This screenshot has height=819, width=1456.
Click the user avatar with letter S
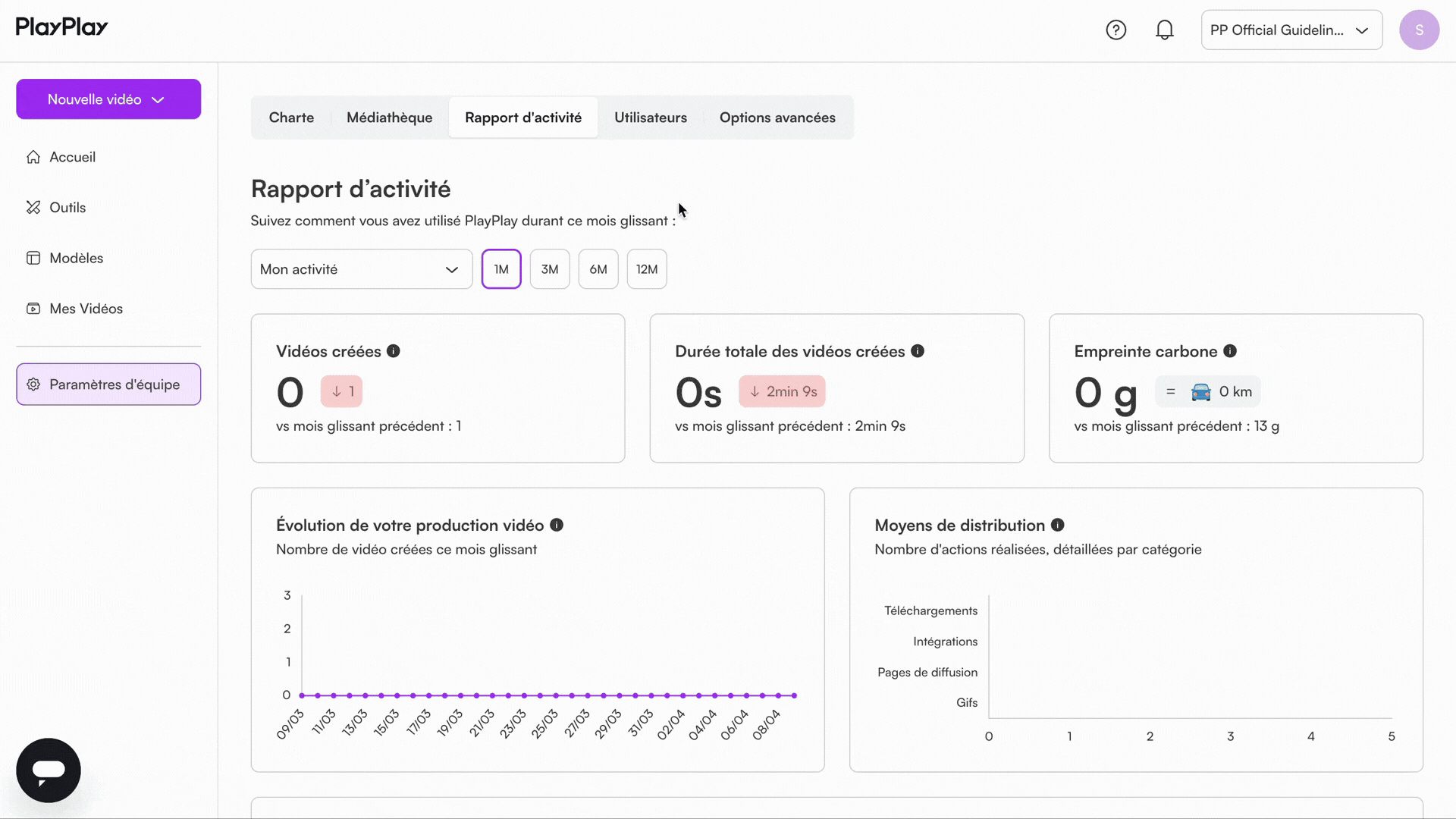[x=1419, y=30]
